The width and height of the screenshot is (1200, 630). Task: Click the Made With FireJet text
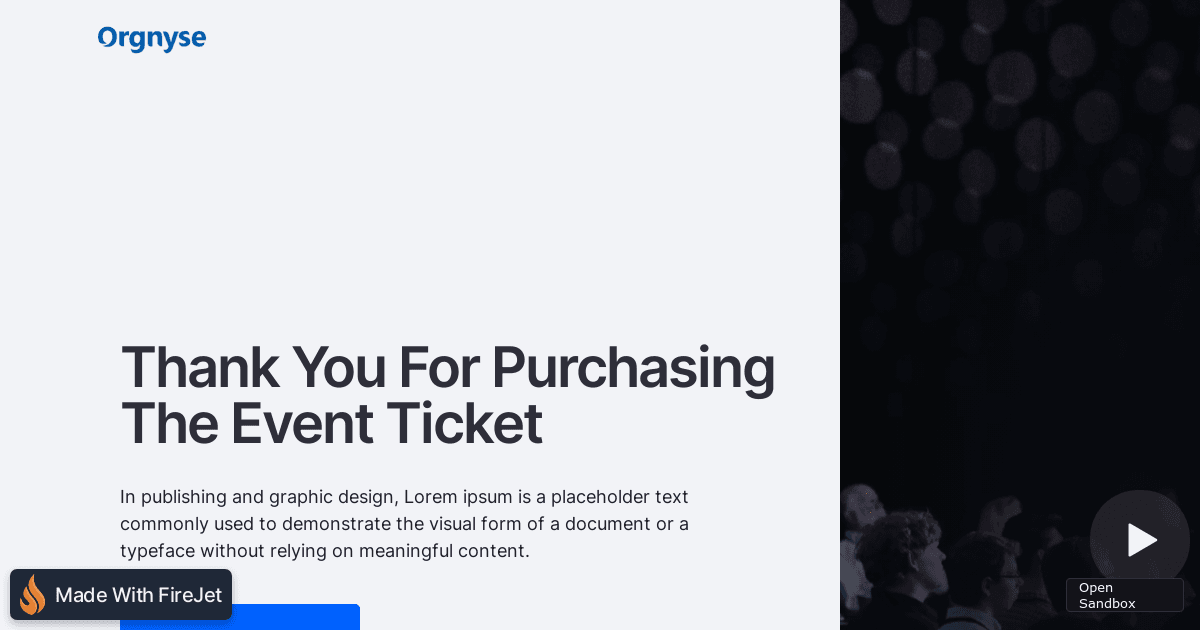tap(138, 595)
